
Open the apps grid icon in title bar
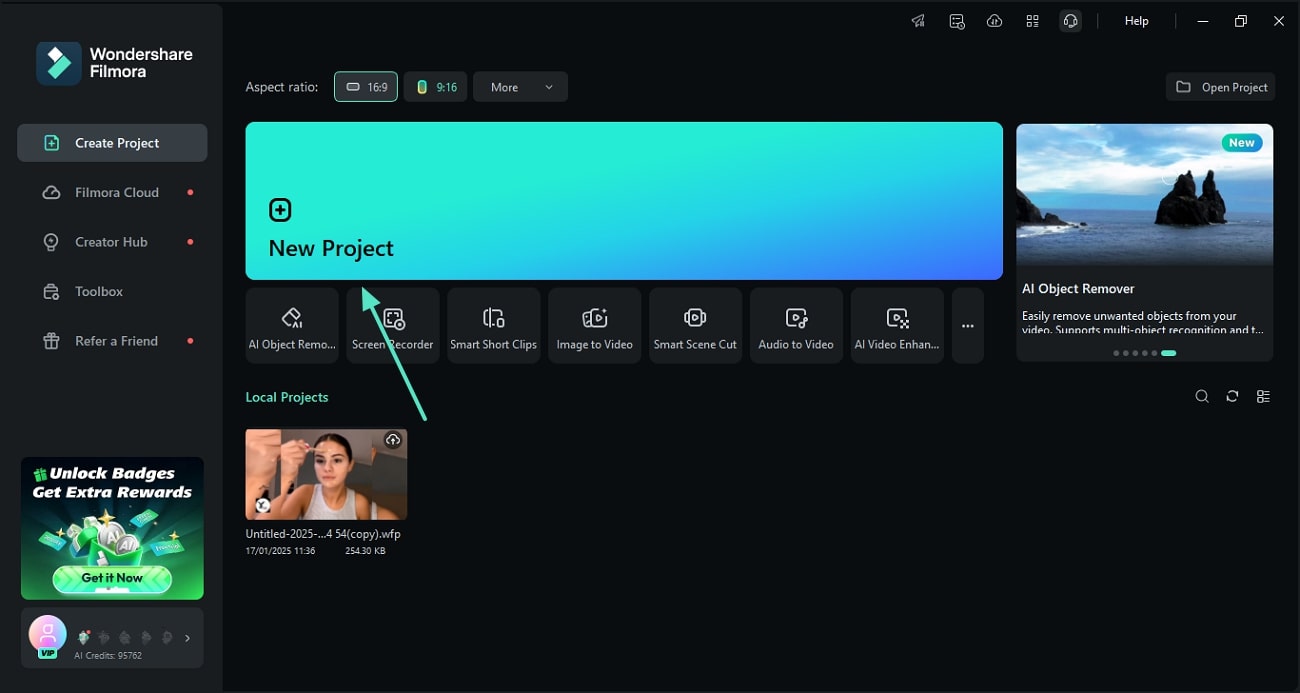pyautogui.click(x=1032, y=21)
